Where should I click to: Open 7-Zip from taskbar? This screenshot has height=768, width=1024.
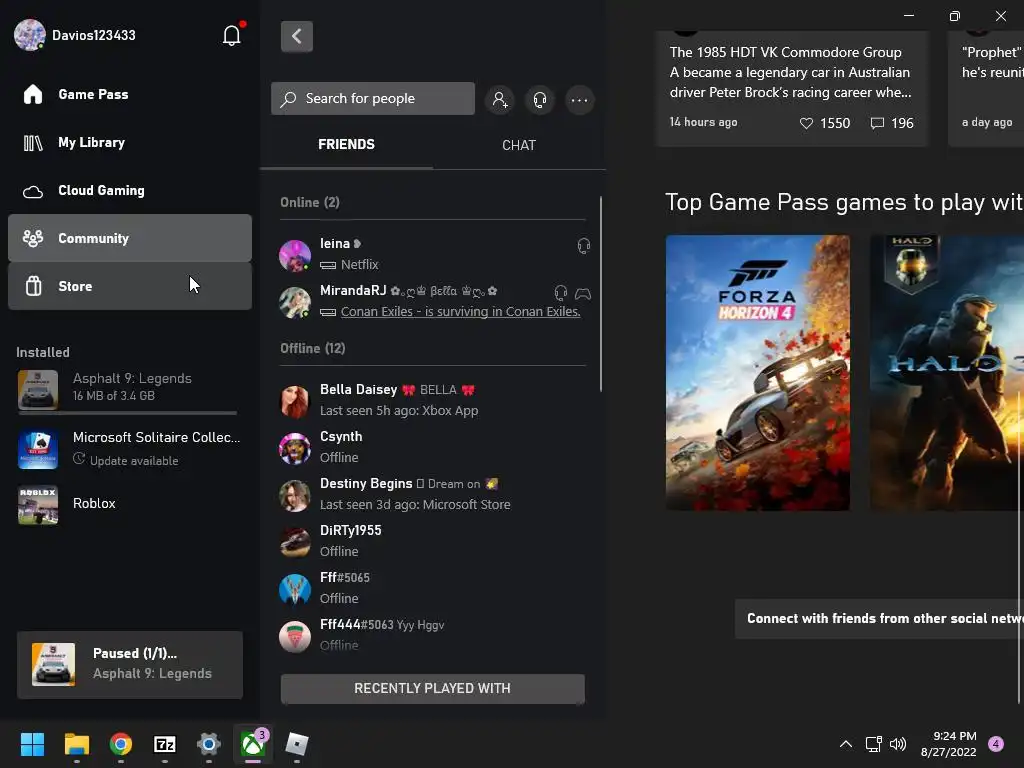click(165, 744)
